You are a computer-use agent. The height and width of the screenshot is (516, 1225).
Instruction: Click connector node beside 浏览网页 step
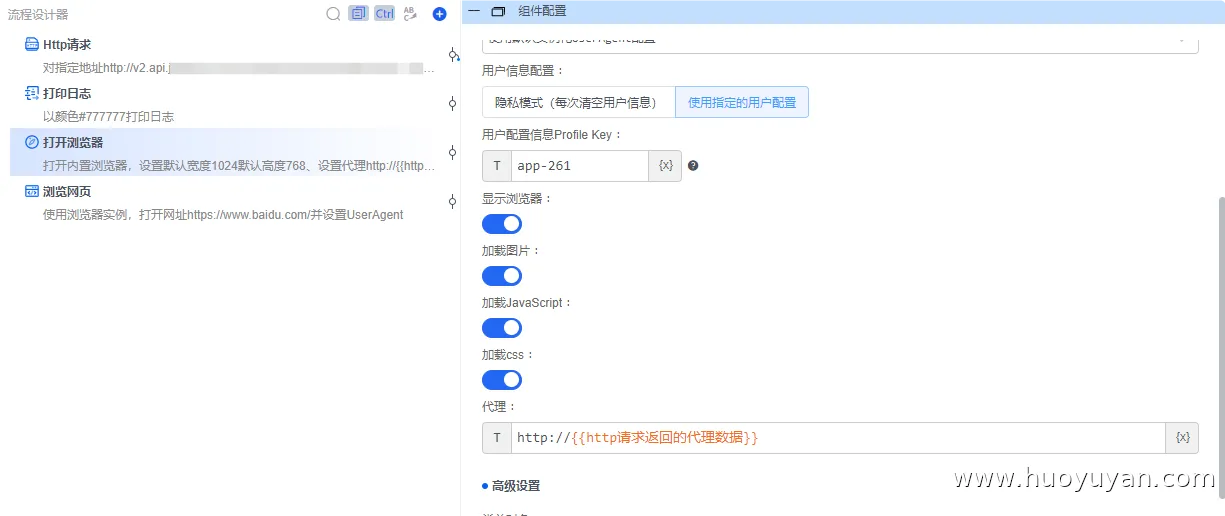pos(452,202)
